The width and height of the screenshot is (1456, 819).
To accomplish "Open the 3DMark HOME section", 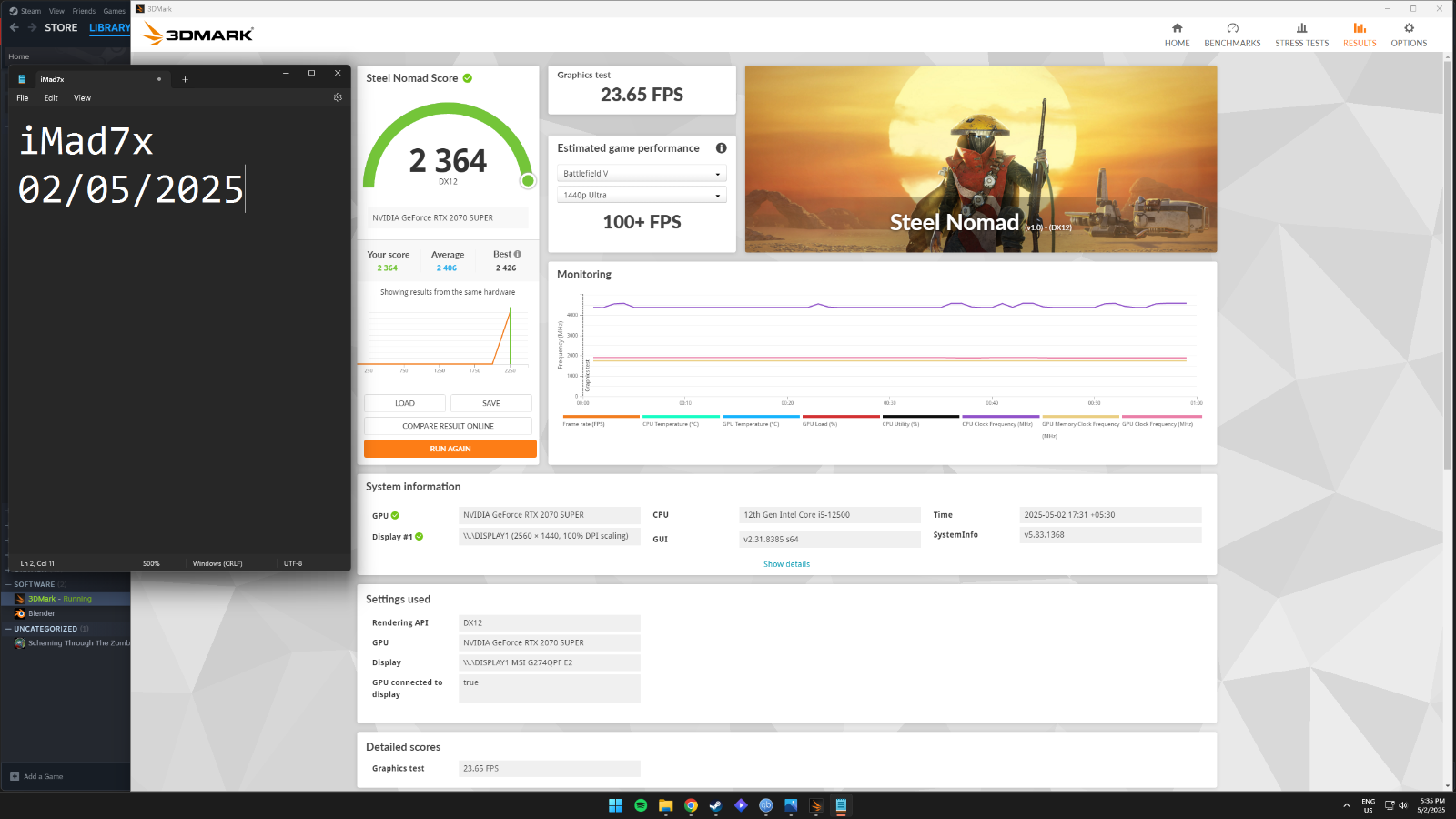I will coord(1177,35).
